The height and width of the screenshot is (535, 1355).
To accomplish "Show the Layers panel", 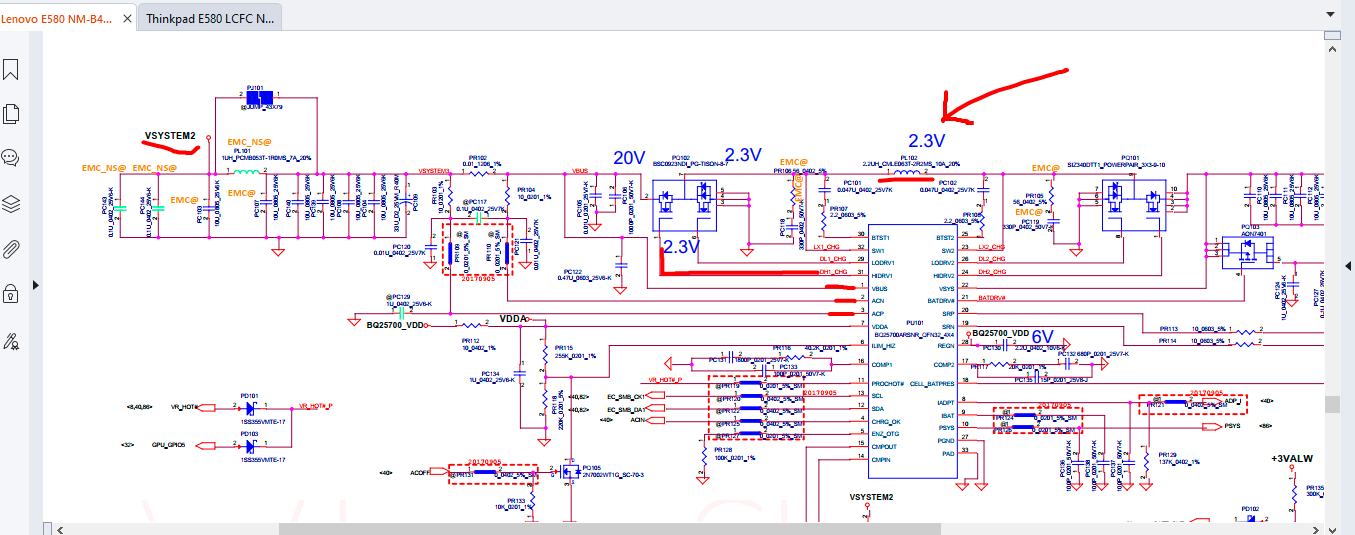I will pyautogui.click(x=11, y=204).
